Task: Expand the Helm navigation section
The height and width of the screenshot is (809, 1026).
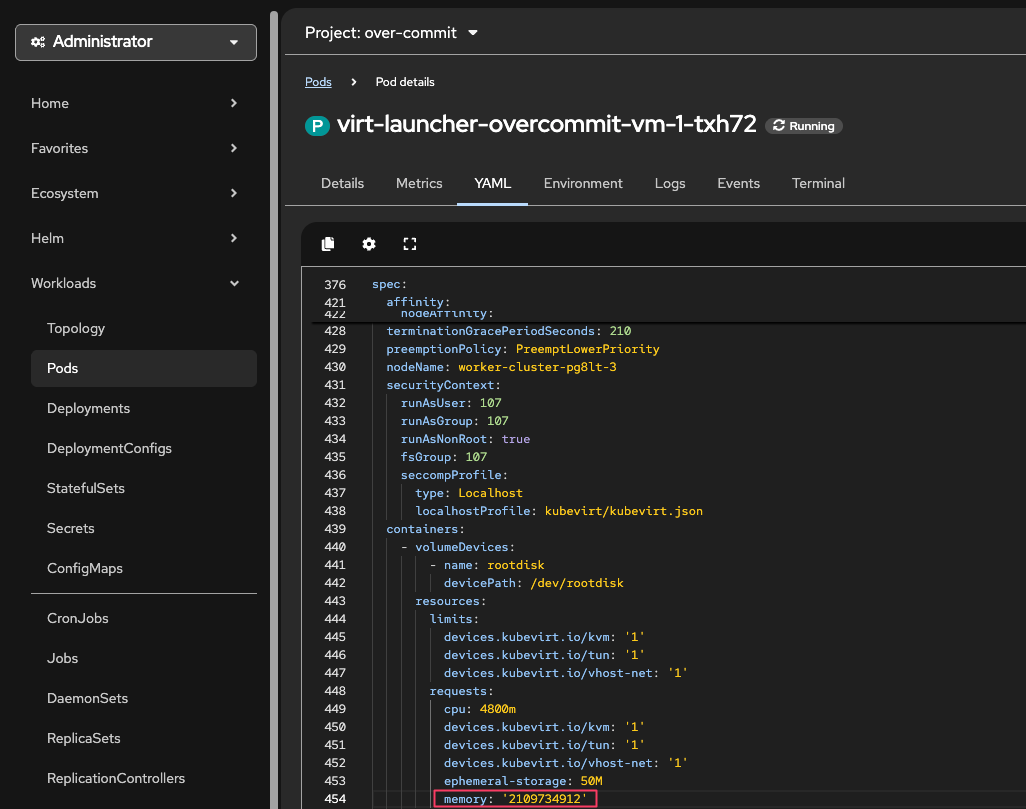Action: pyautogui.click(x=135, y=238)
